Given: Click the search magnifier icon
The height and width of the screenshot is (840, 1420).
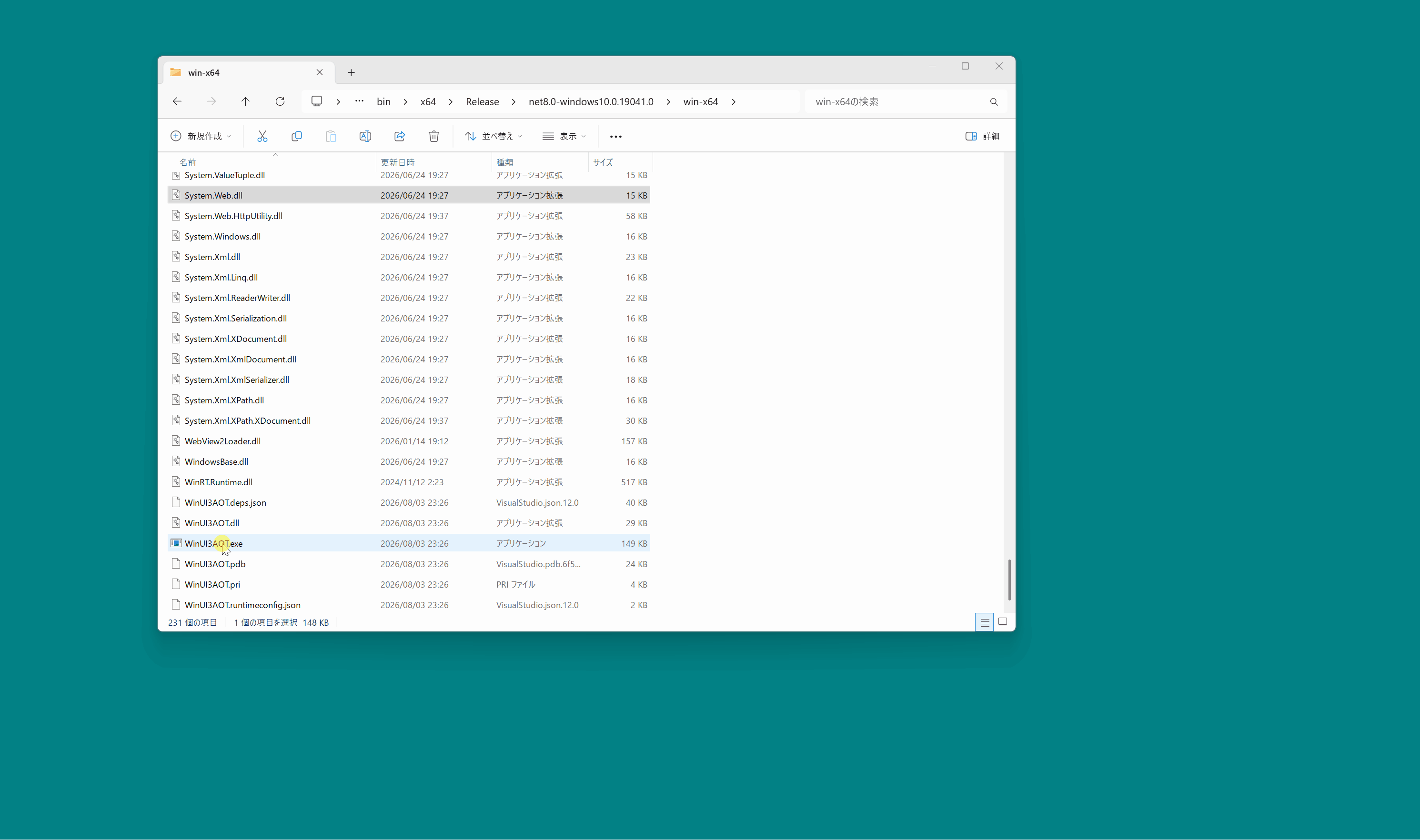Looking at the screenshot, I should (994, 102).
